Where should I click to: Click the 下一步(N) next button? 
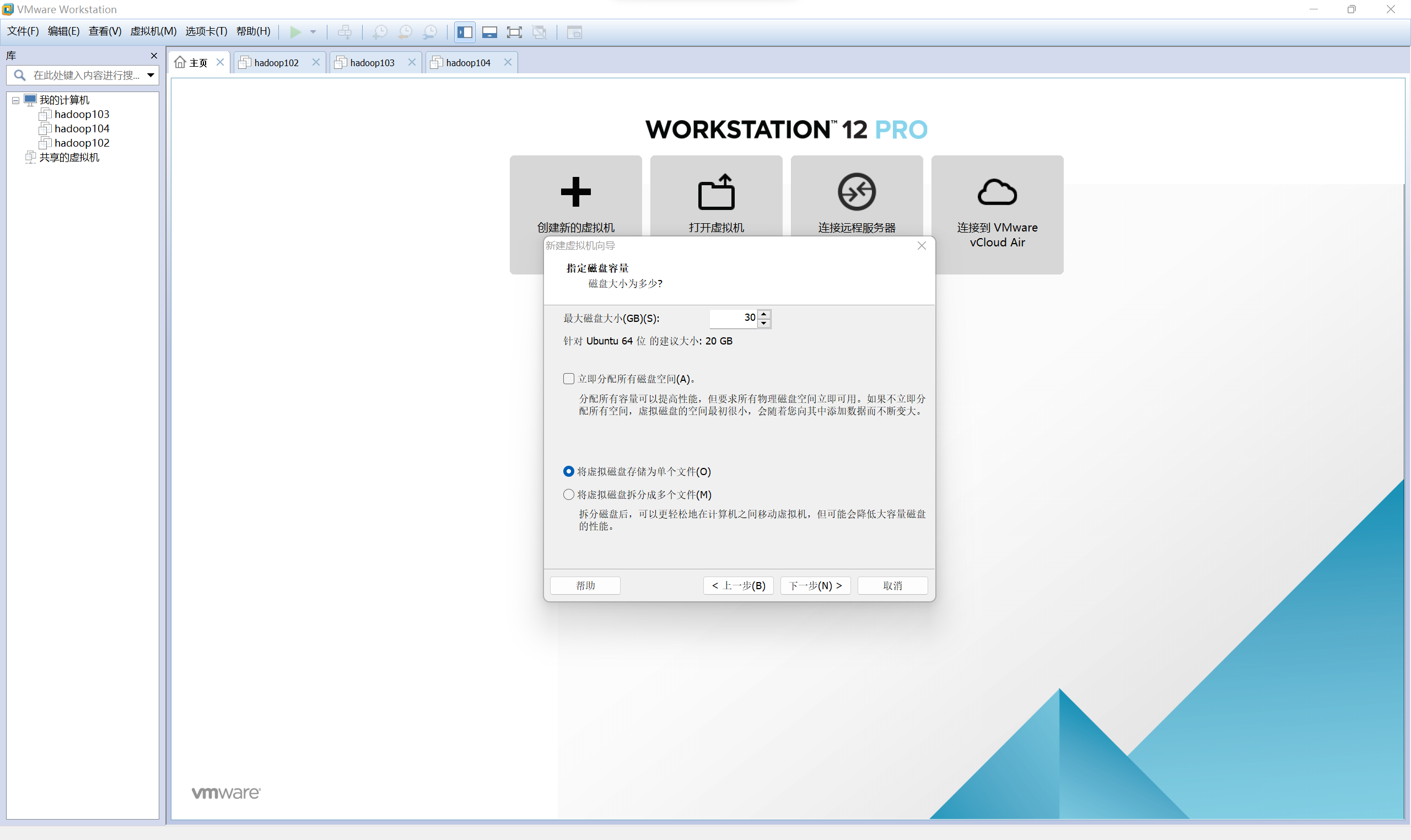click(x=815, y=585)
